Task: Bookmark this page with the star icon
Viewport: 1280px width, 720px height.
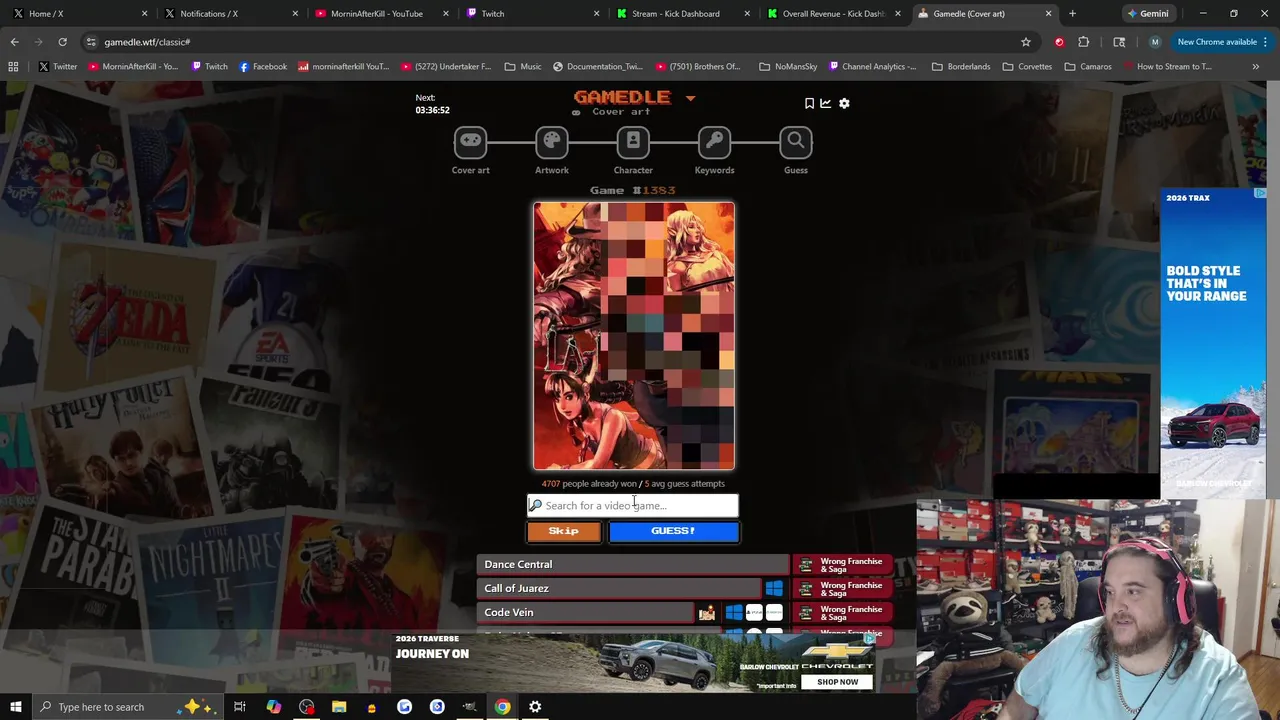Action: coord(1025,42)
